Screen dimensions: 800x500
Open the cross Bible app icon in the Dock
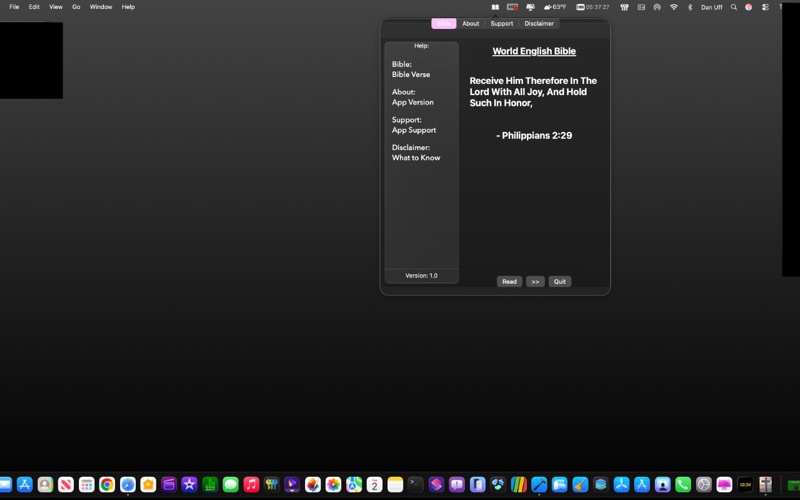[765, 484]
